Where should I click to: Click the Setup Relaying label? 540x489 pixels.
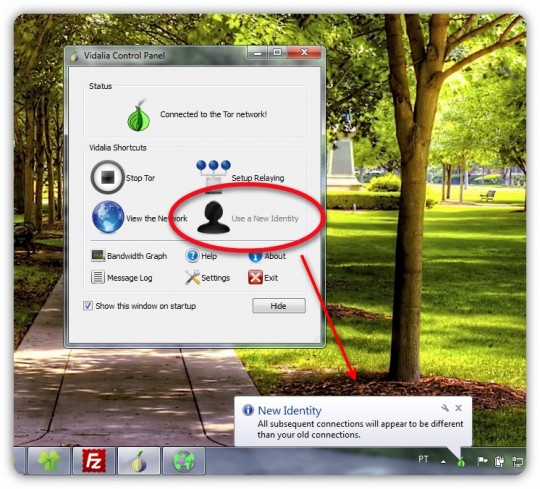[x=258, y=178]
